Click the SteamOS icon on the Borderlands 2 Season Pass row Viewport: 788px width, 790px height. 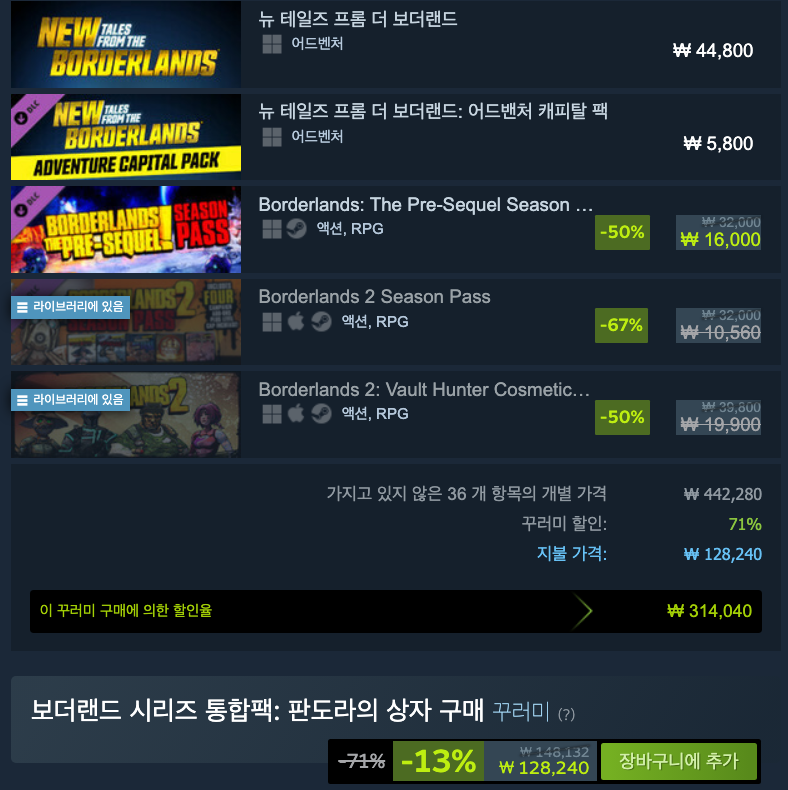click(x=321, y=321)
